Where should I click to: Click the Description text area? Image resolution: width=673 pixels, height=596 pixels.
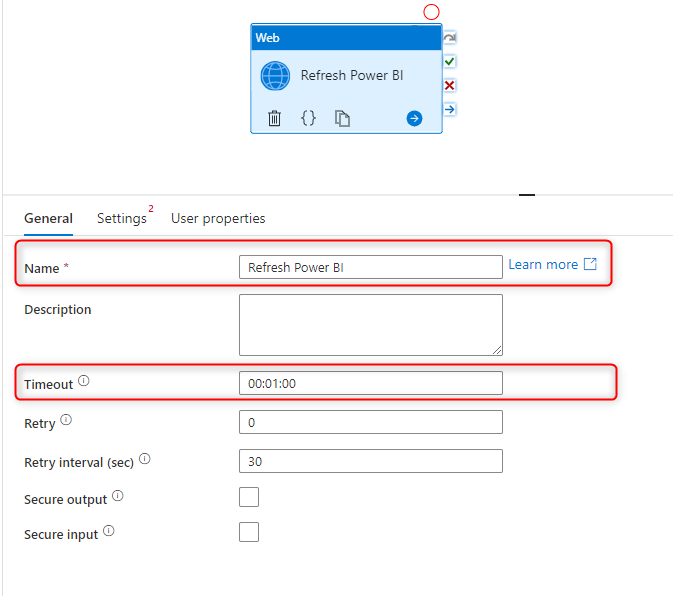tap(371, 325)
